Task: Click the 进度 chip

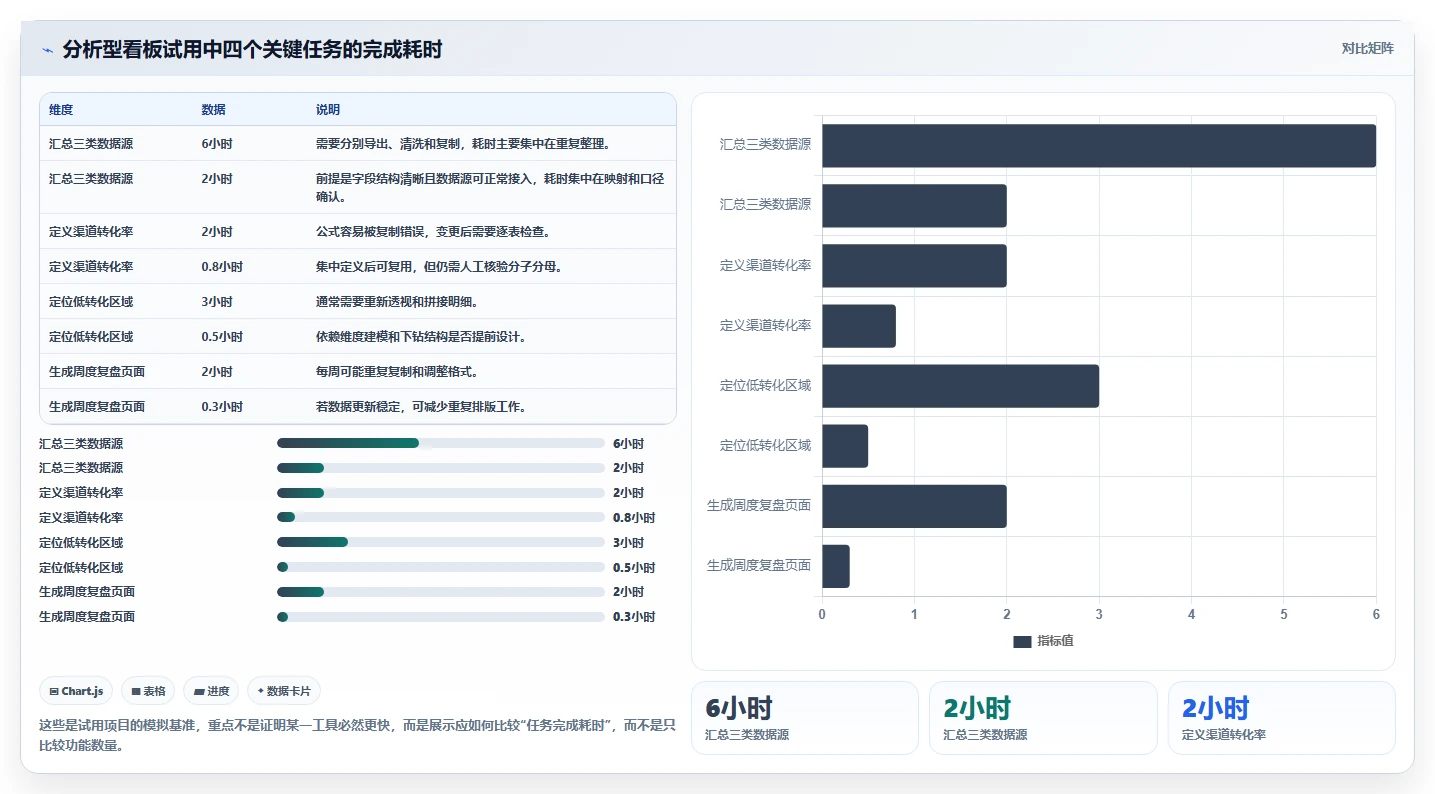Action: click(x=211, y=691)
